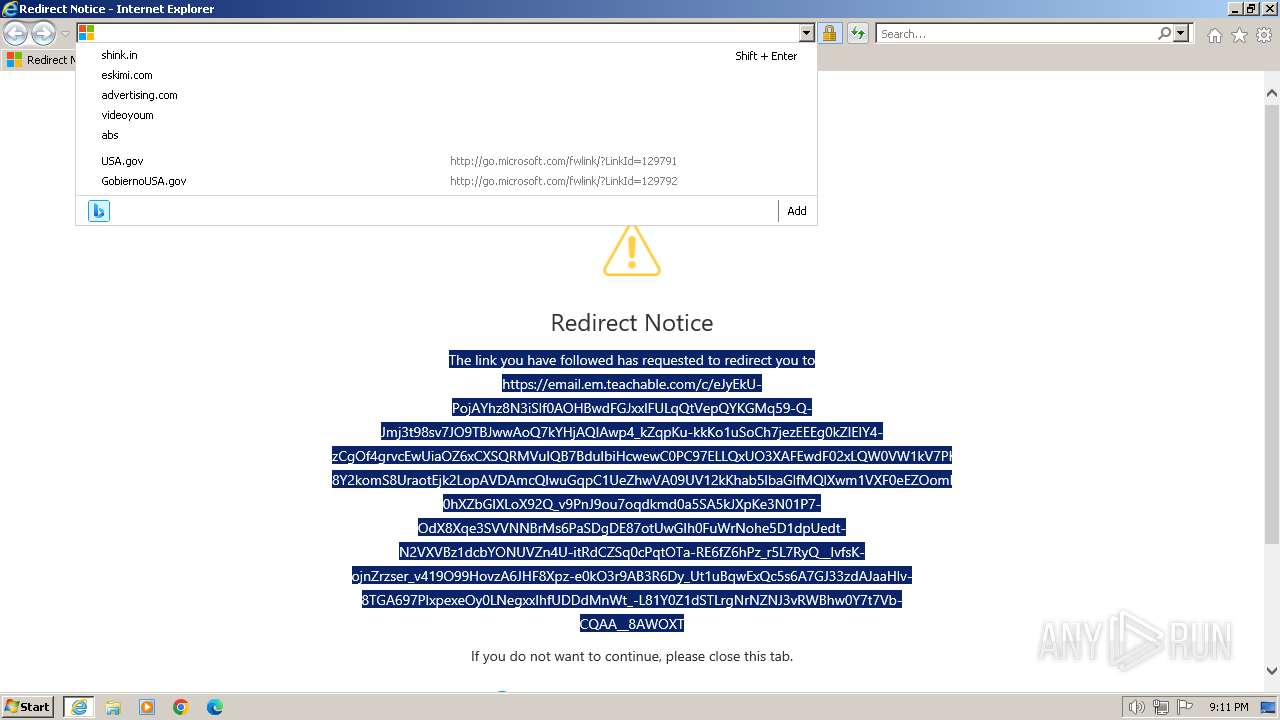Click the 9:11 PM clock
Screen dimensions: 1280x720
(x=1228, y=707)
